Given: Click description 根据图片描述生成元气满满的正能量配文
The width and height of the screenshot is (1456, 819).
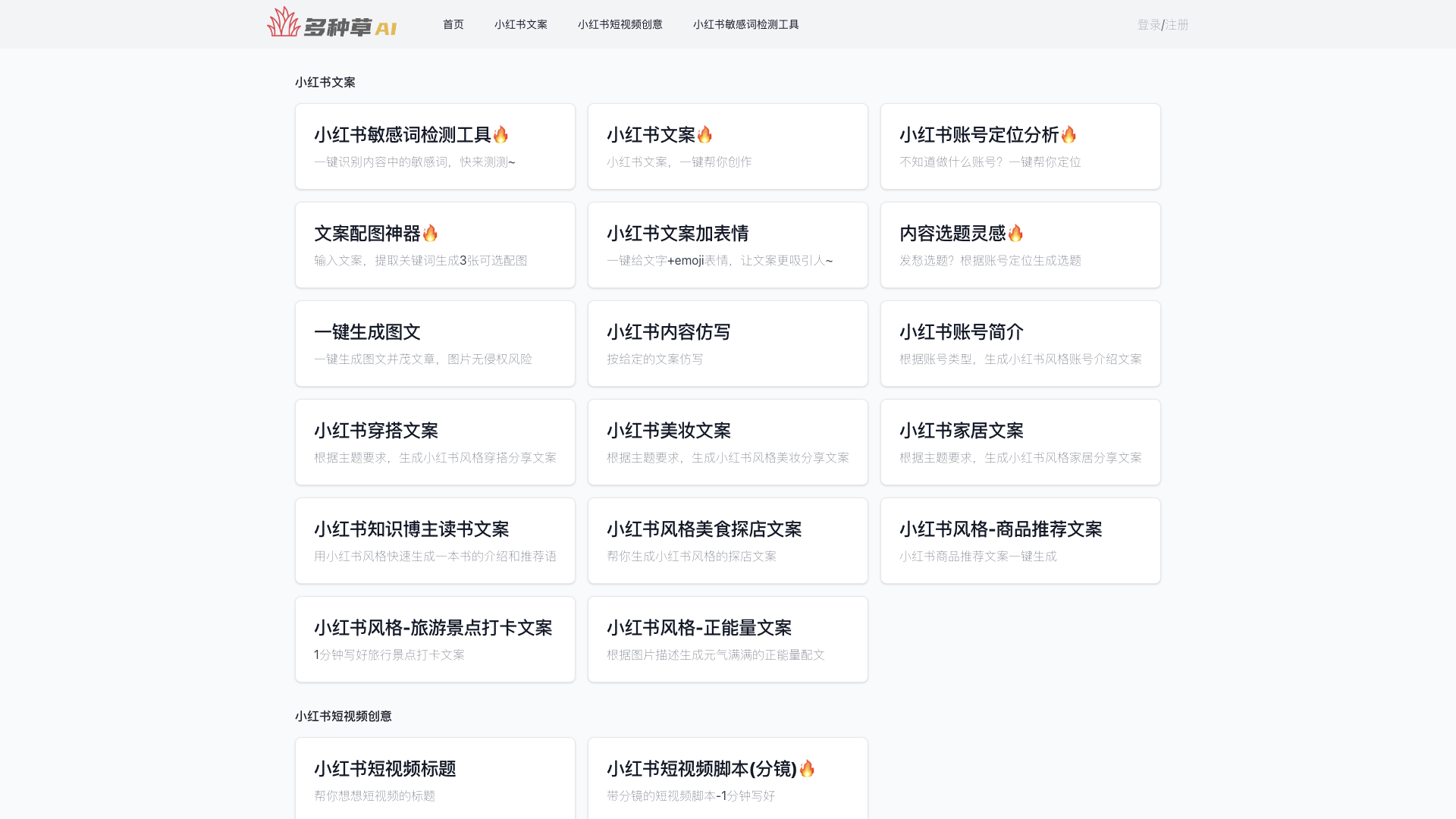Looking at the screenshot, I should [x=716, y=654].
